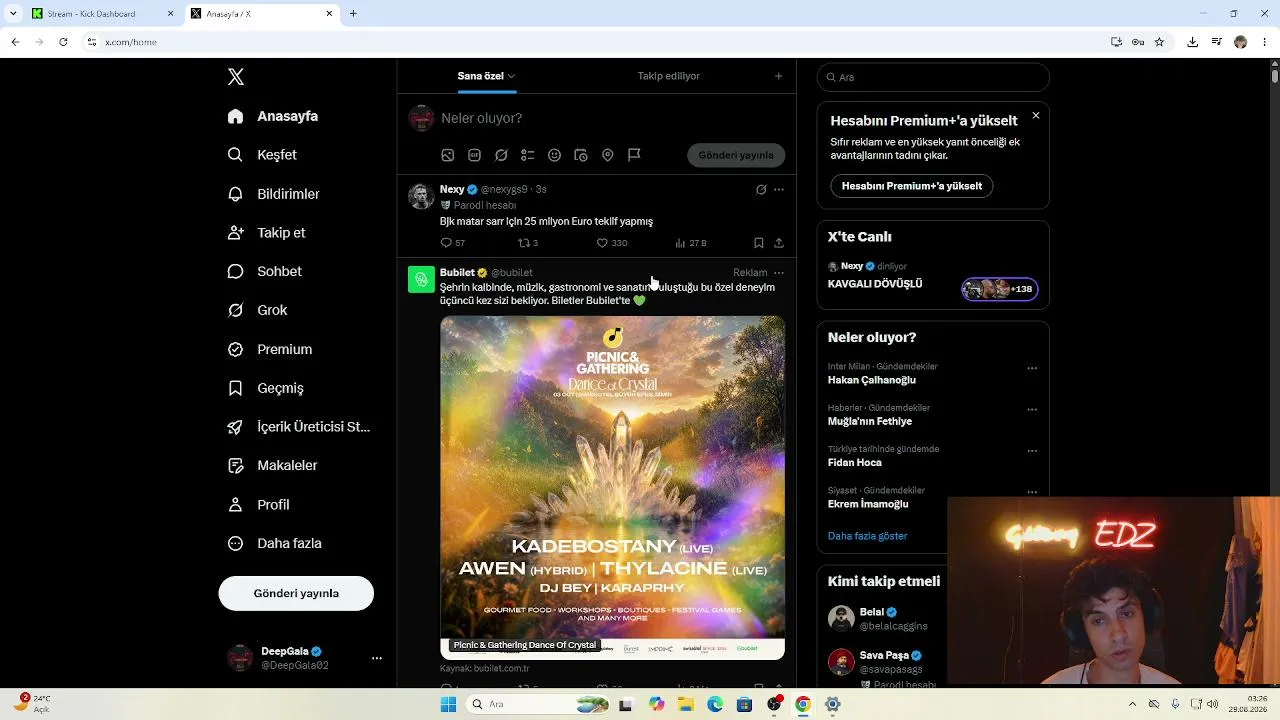This screenshot has height=720, width=1280.
Task: Open more options on Nexy's post
Action: [x=779, y=189]
